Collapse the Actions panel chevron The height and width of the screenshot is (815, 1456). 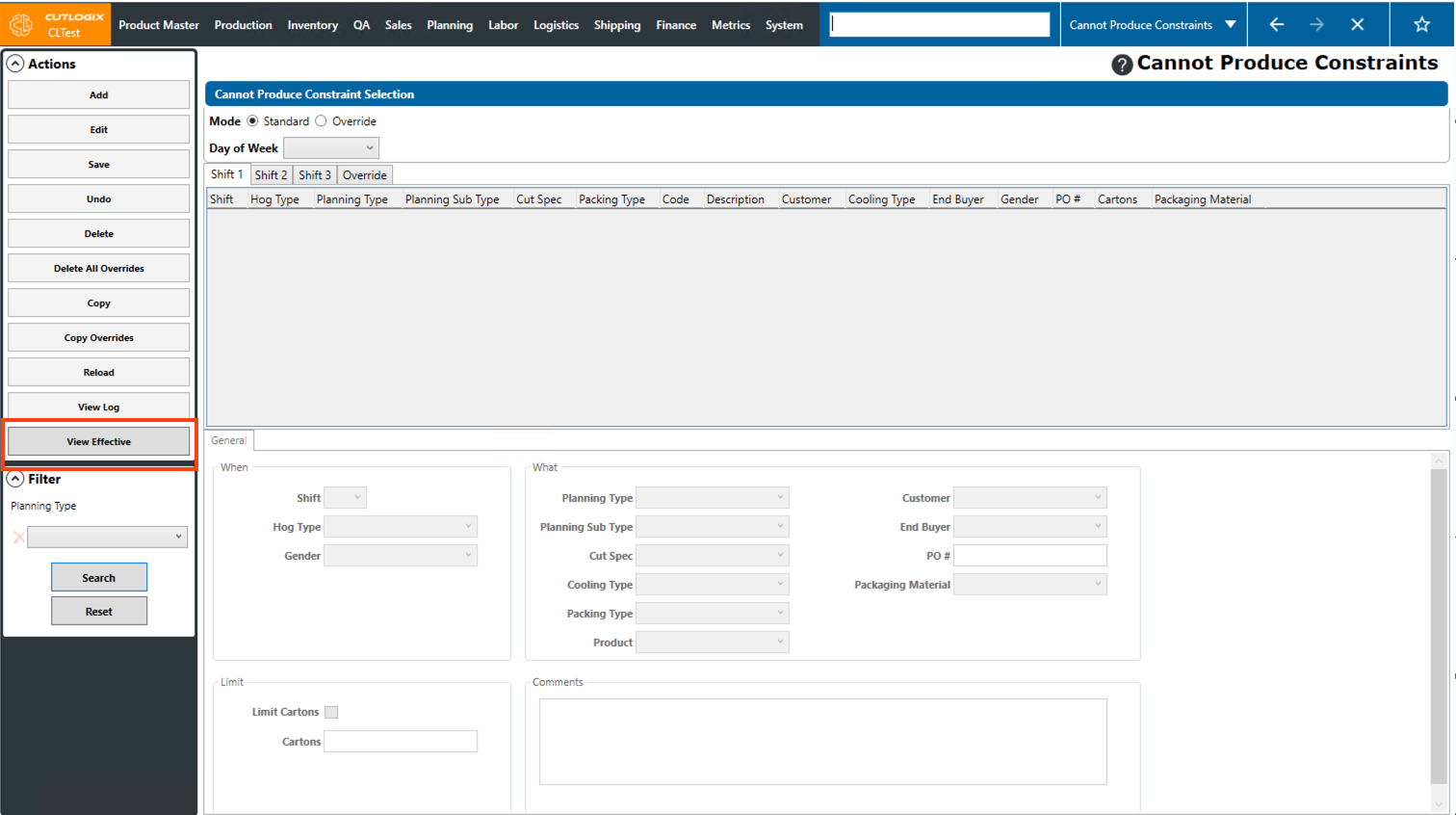[x=15, y=64]
